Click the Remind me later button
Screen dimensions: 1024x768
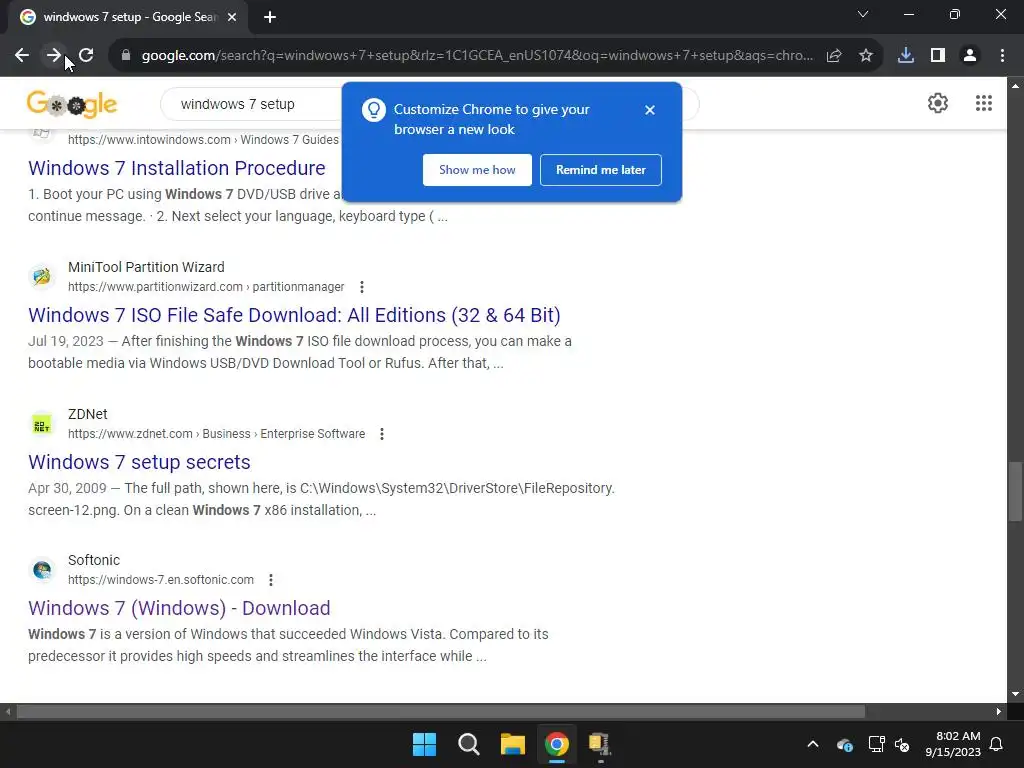click(601, 170)
